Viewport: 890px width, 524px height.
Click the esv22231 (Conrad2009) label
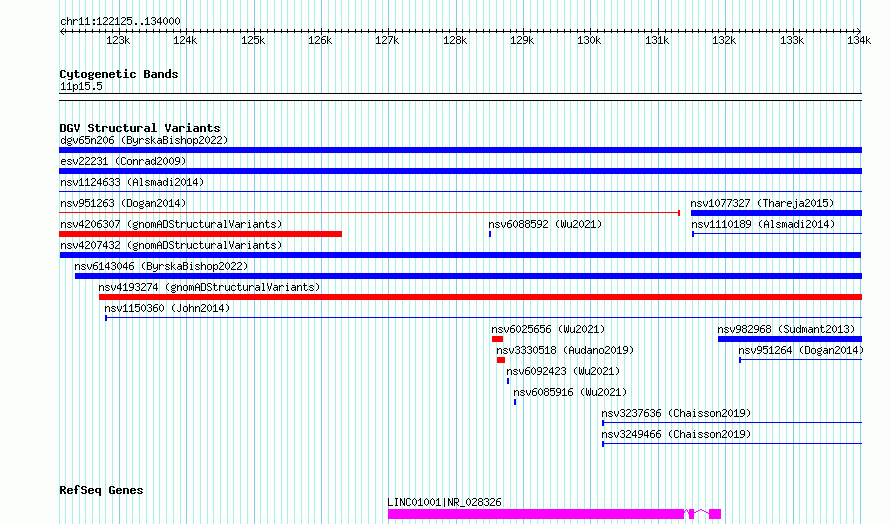[123, 161]
